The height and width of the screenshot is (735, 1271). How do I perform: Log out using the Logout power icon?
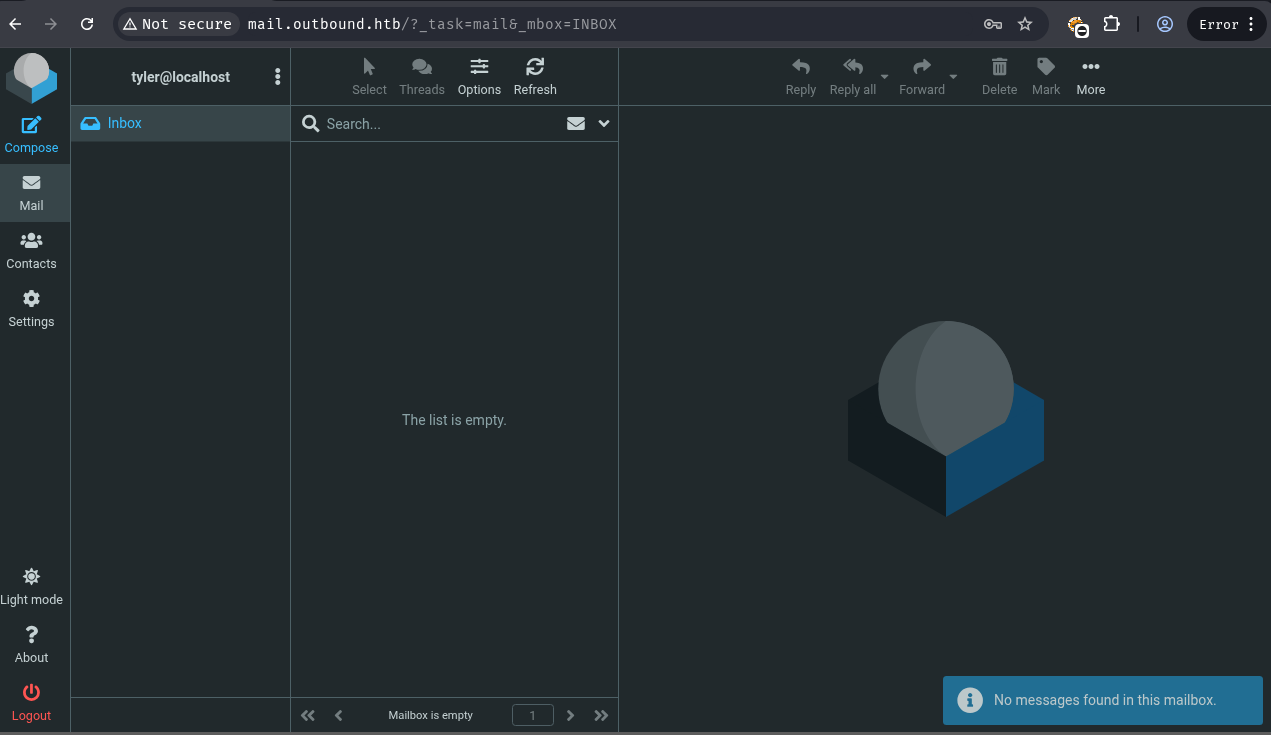[31, 693]
